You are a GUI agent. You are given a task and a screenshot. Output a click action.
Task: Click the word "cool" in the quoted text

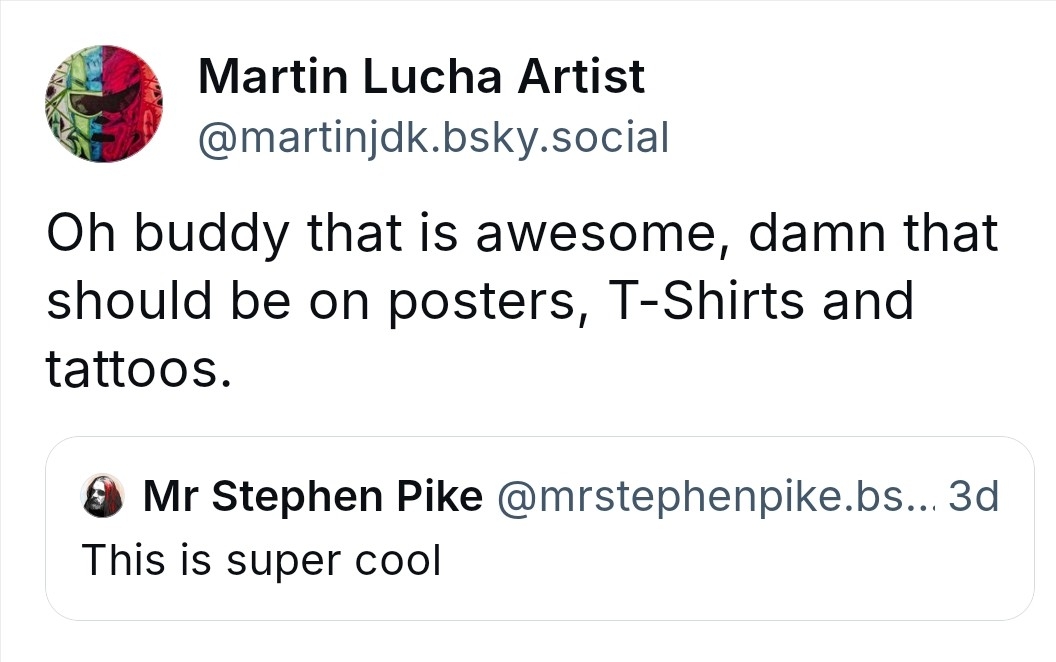click(x=398, y=560)
